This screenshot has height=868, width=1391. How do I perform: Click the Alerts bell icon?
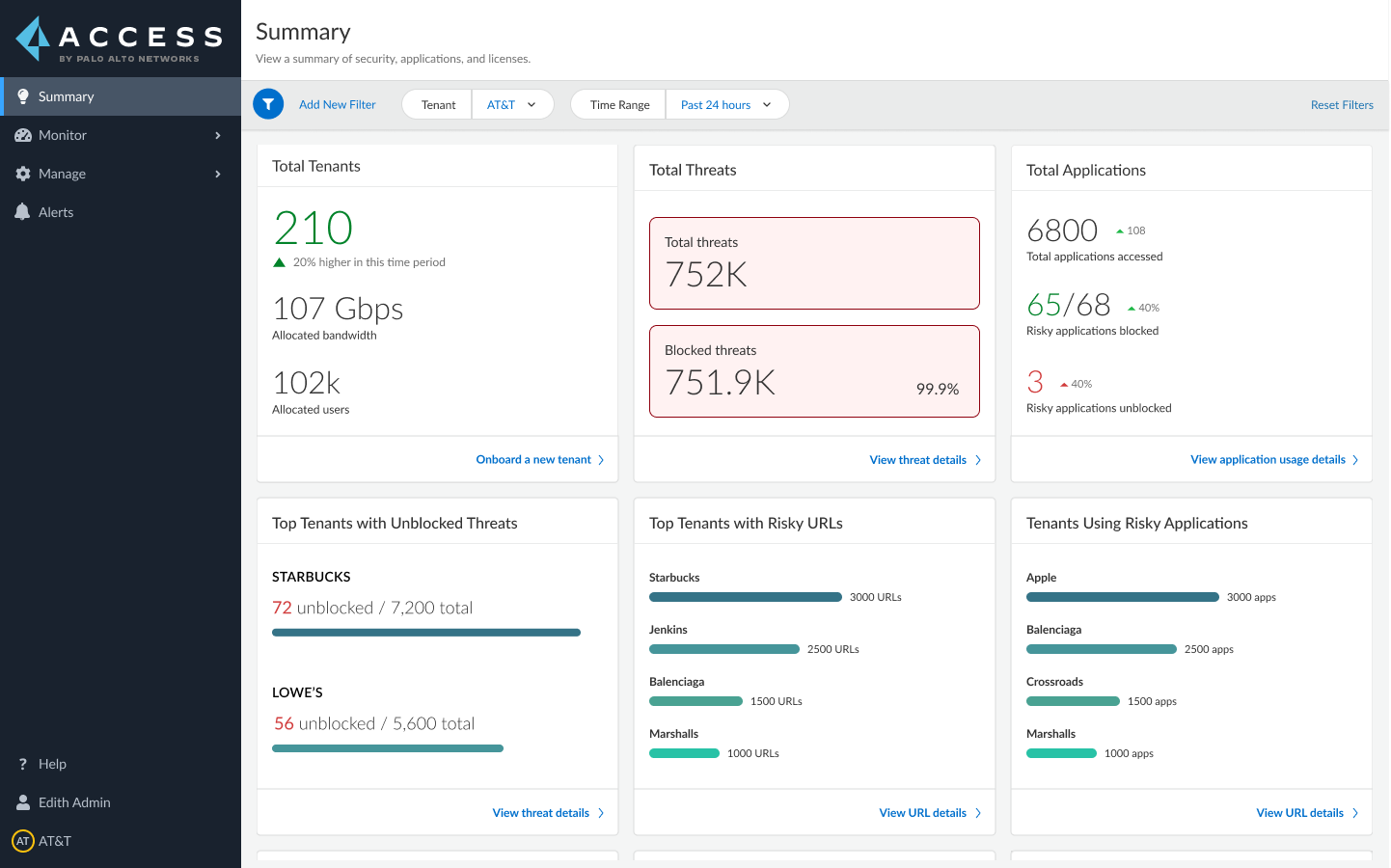click(x=22, y=212)
